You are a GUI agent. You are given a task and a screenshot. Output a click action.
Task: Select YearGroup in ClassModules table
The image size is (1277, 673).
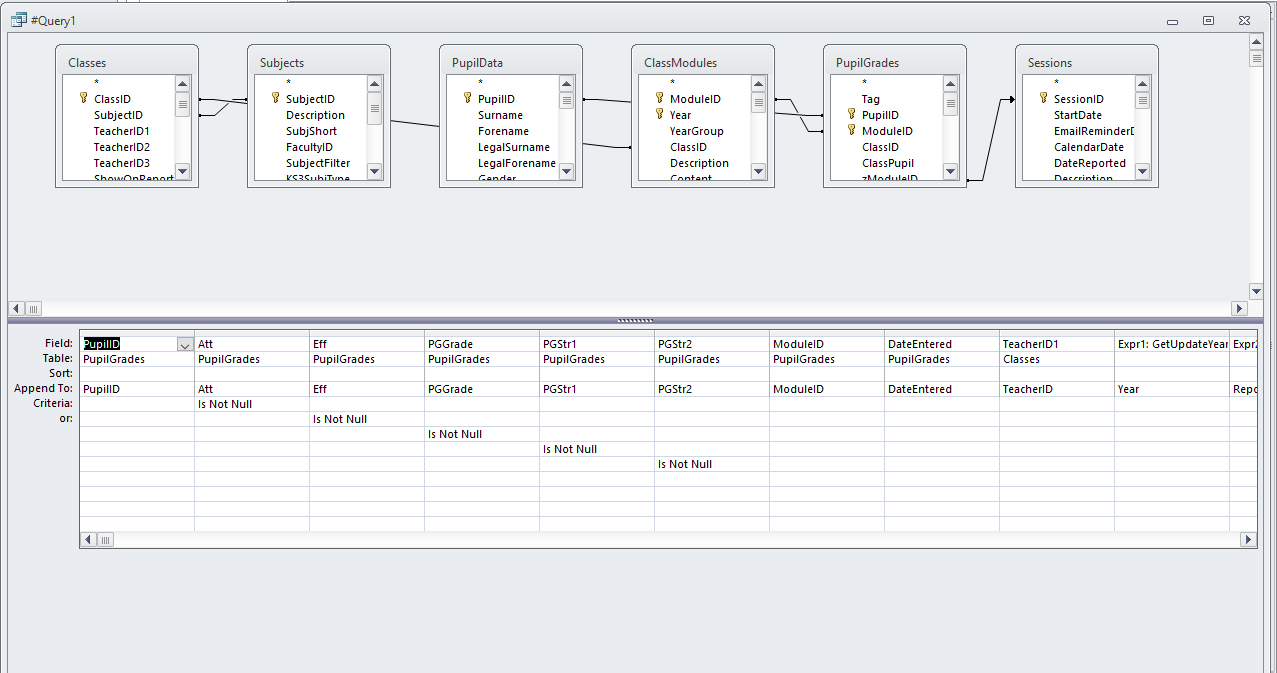[x=697, y=131]
